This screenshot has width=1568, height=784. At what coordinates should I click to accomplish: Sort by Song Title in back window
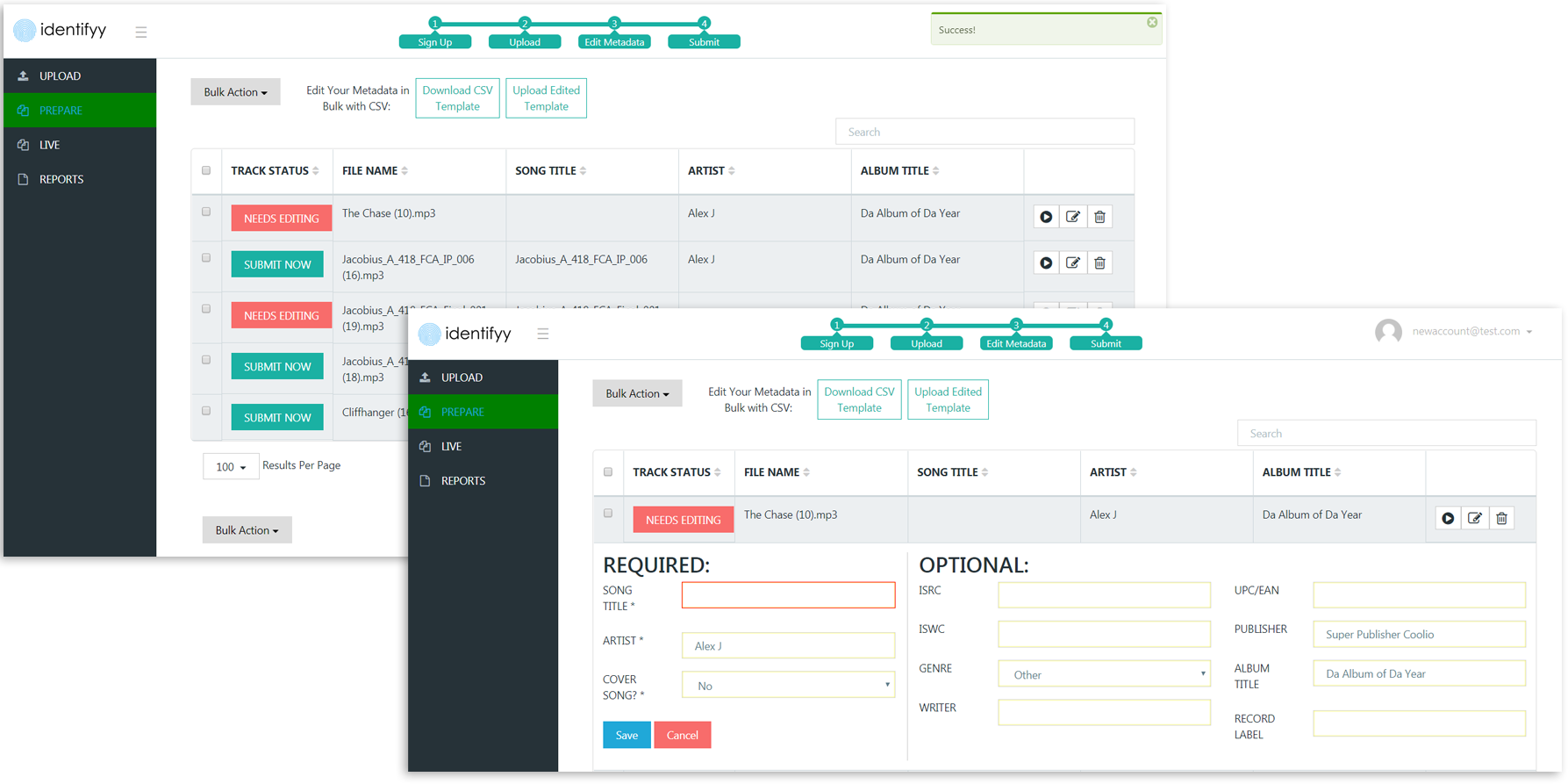pyautogui.click(x=584, y=171)
